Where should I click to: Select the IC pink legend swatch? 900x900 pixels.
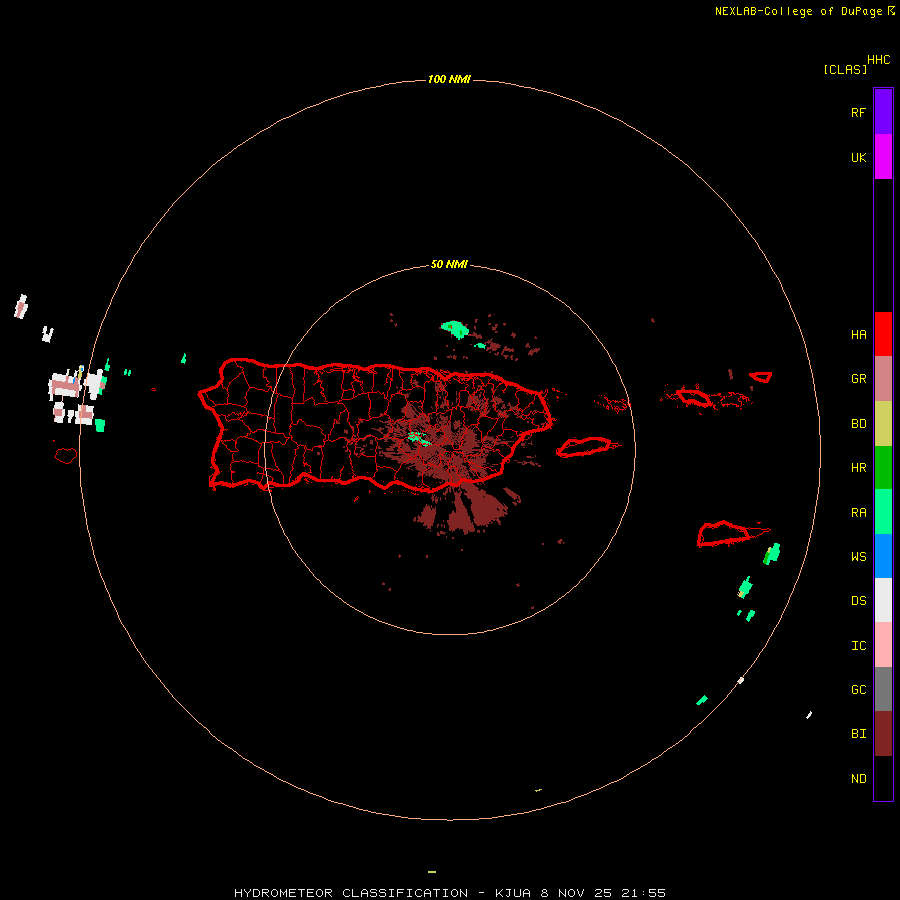click(x=883, y=645)
